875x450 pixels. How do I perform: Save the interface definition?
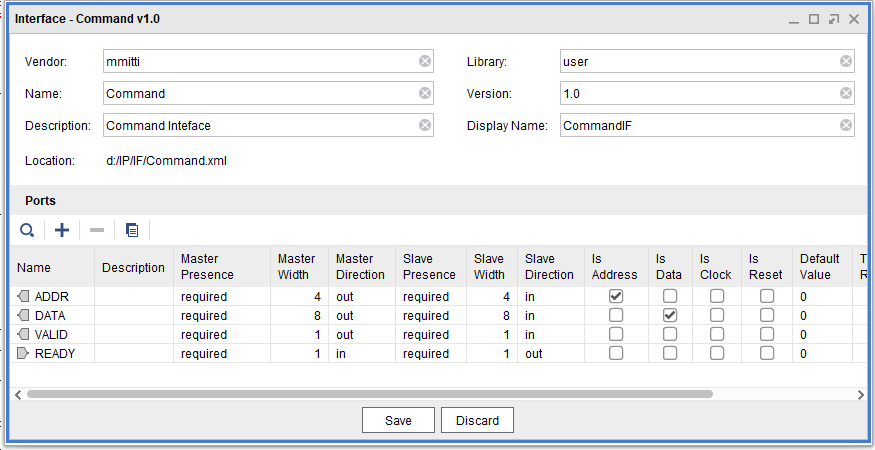point(398,420)
